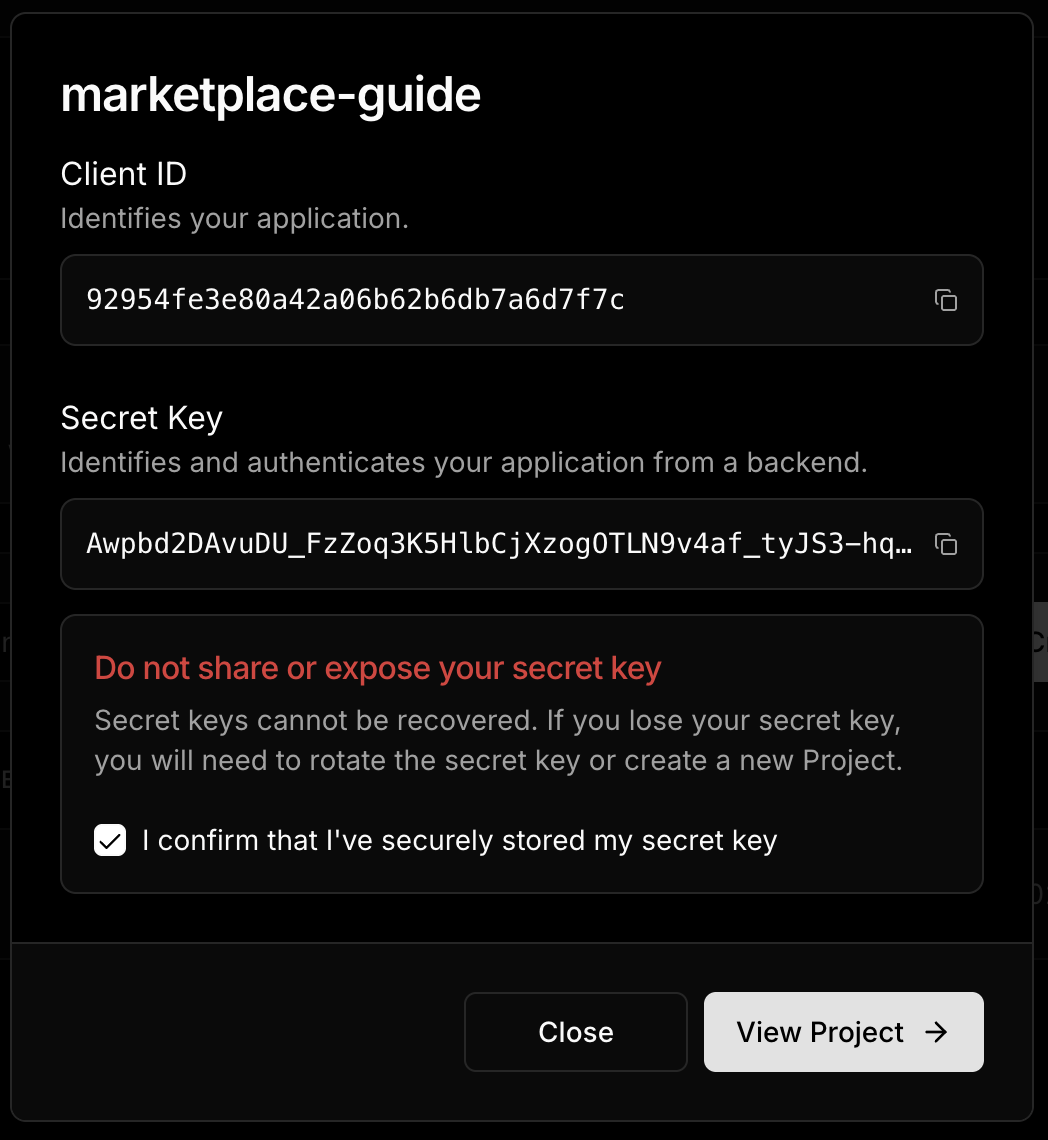
Task: Click the 'Do not share or expose your secret key' heading
Action: 378,667
